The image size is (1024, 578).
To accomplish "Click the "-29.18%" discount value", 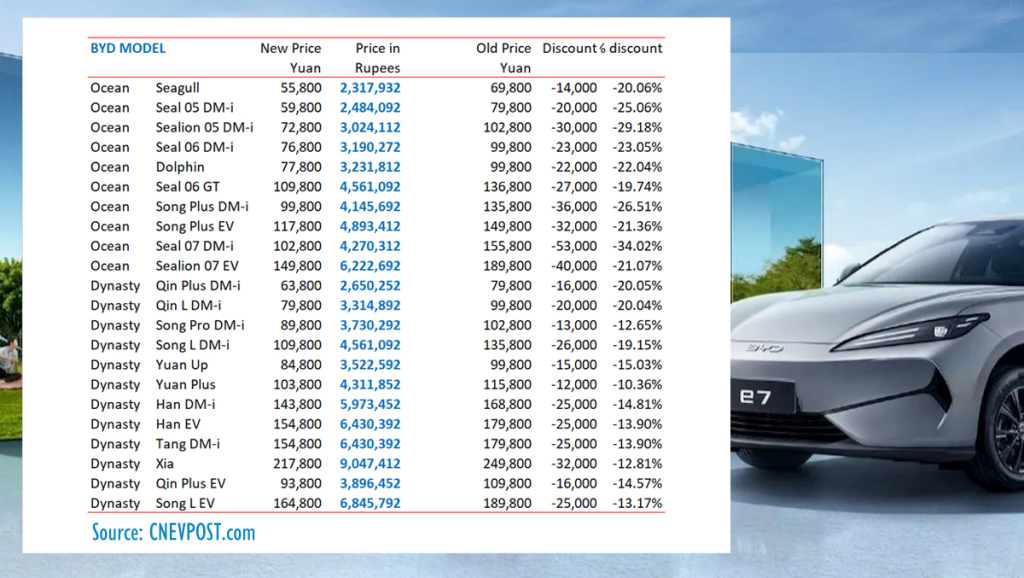I will tap(637, 127).
